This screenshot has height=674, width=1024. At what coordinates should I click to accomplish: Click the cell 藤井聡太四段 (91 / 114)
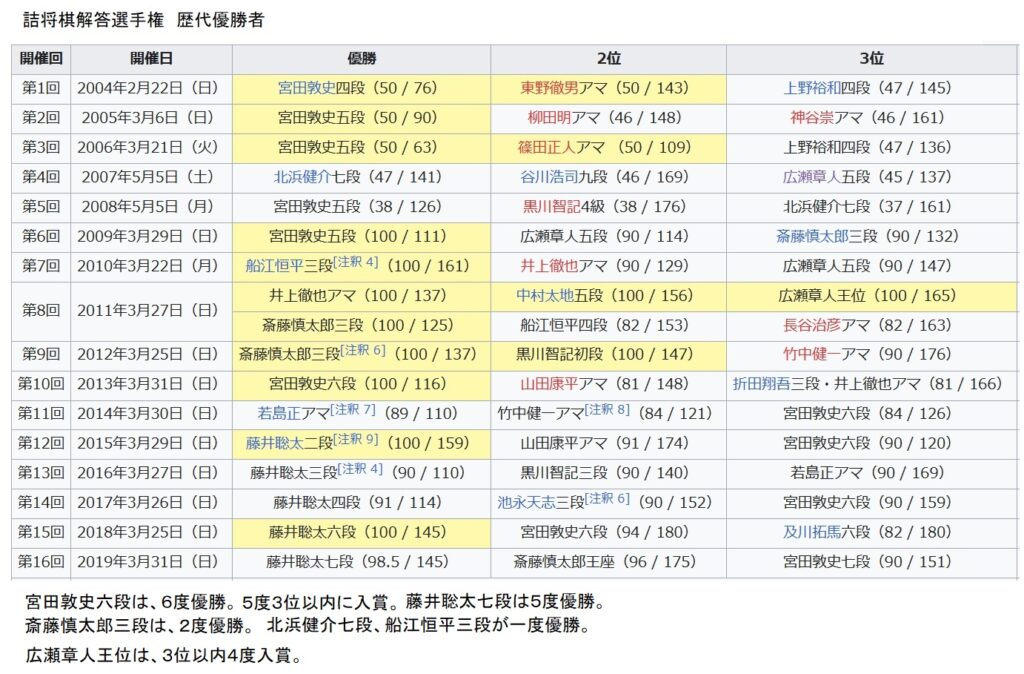(x=361, y=502)
